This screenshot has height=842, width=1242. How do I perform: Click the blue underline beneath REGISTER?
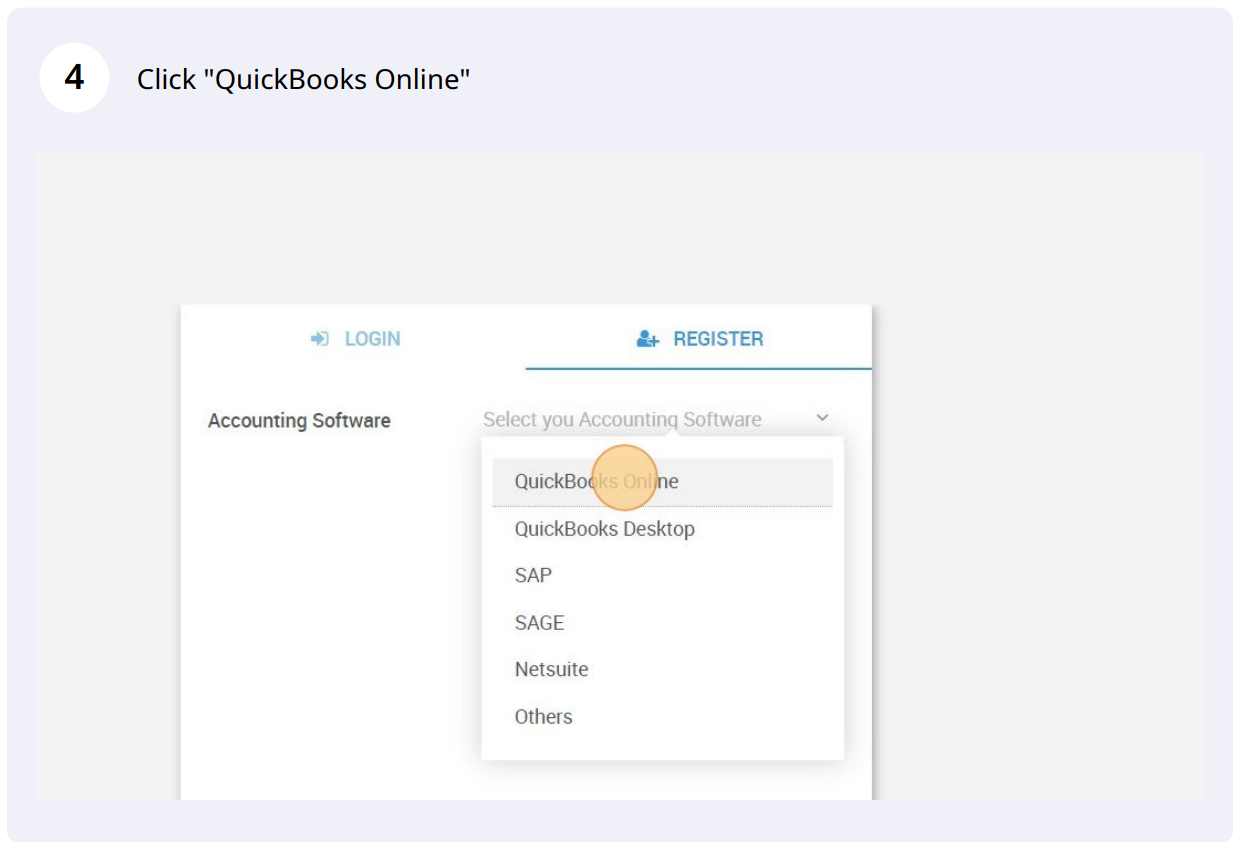(698, 368)
